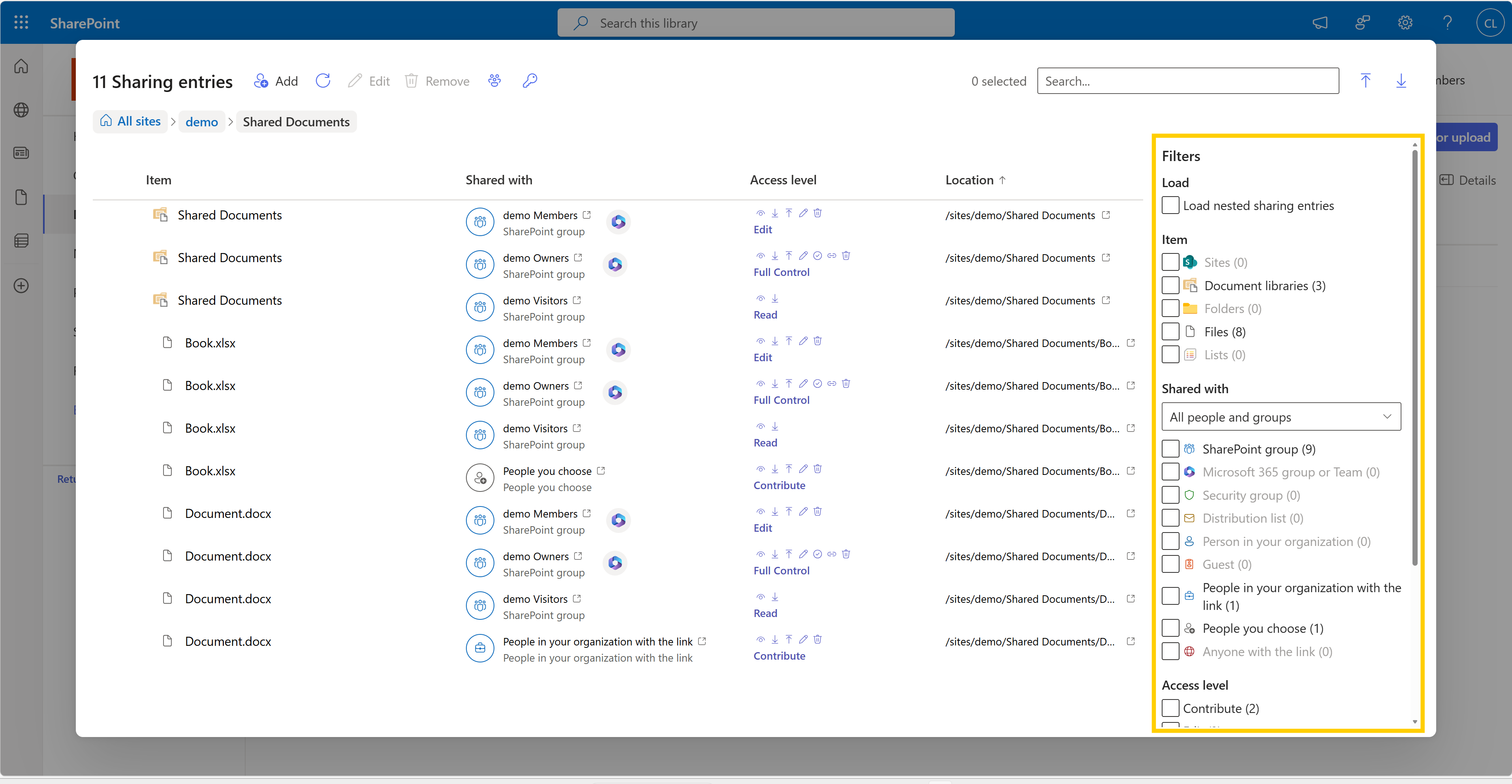Open the All people and groups dropdown
Image resolution: width=1512 pixels, height=784 pixels.
tap(1280, 416)
